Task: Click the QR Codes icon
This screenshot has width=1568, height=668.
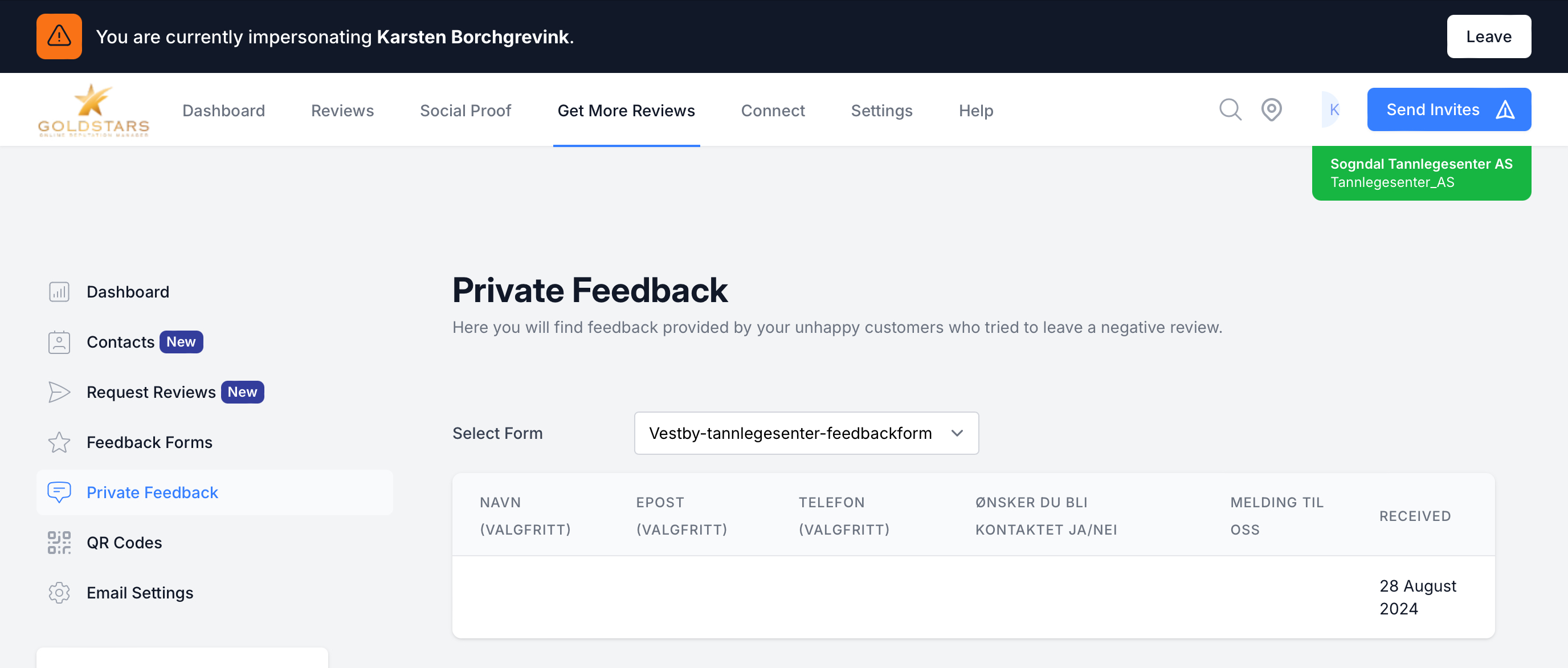Action: click(x=59, y=543)
